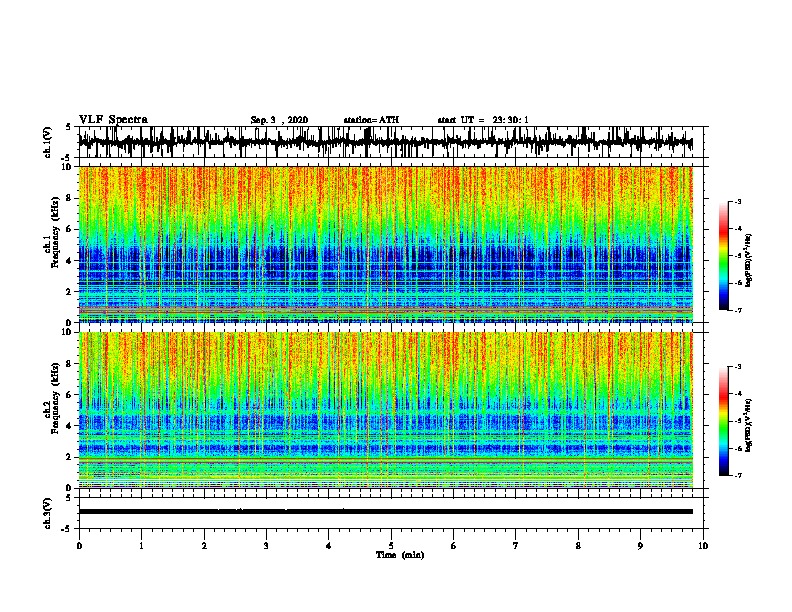This screenshot has width=792, height=612.
Task: Click the ch.1 spectrogram color scale bar
Action: point(724,256)
